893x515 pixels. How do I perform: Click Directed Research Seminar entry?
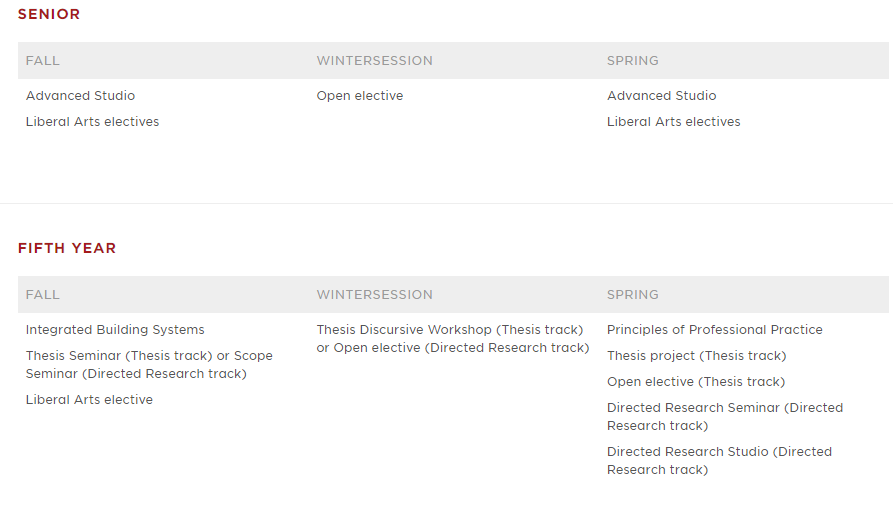tap(725, 417)
